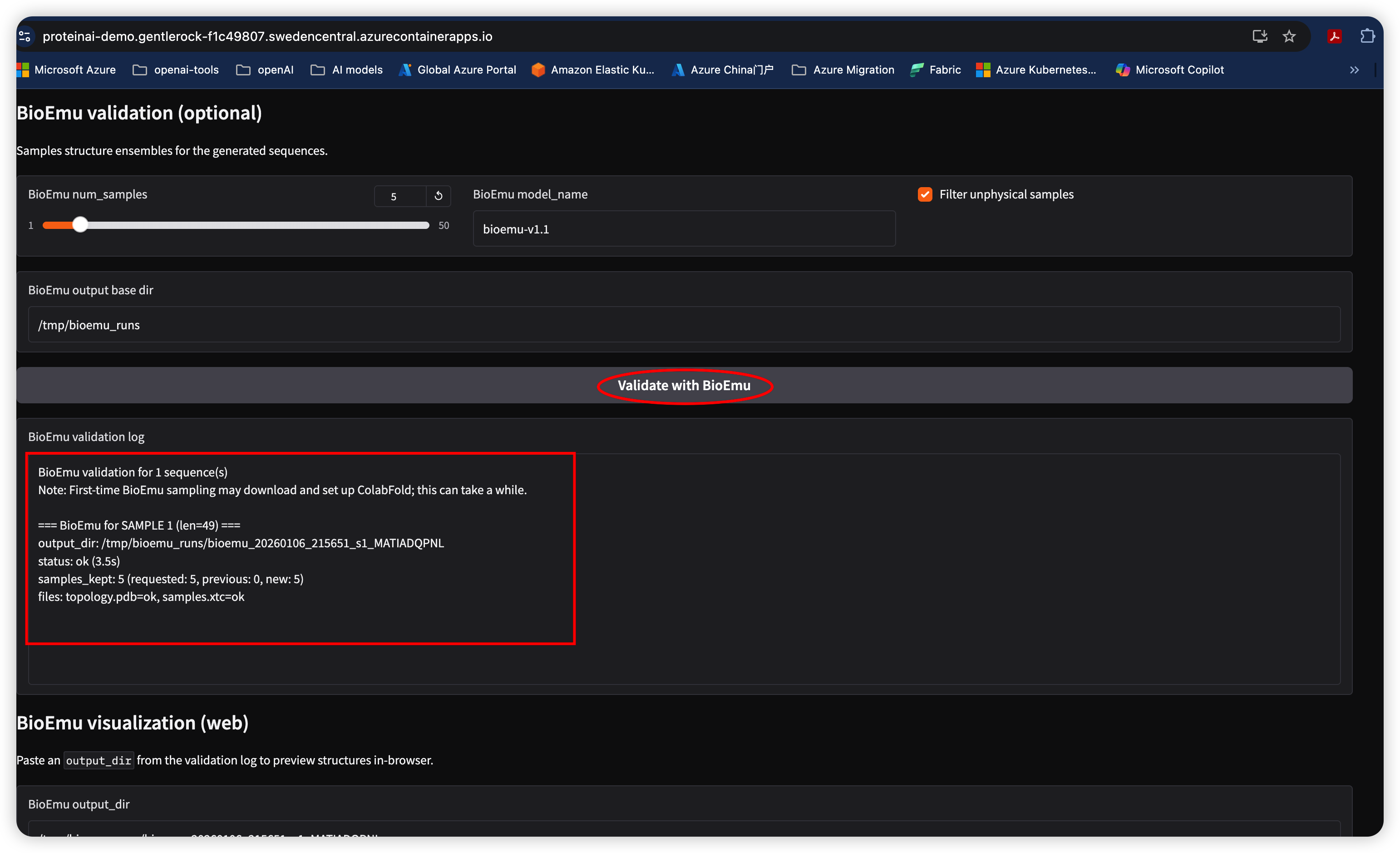The height and width of the screenshot is (853, 1400).
Task: Open the Global Azure Portal bookmark
Action: click(x=458, y=69)
